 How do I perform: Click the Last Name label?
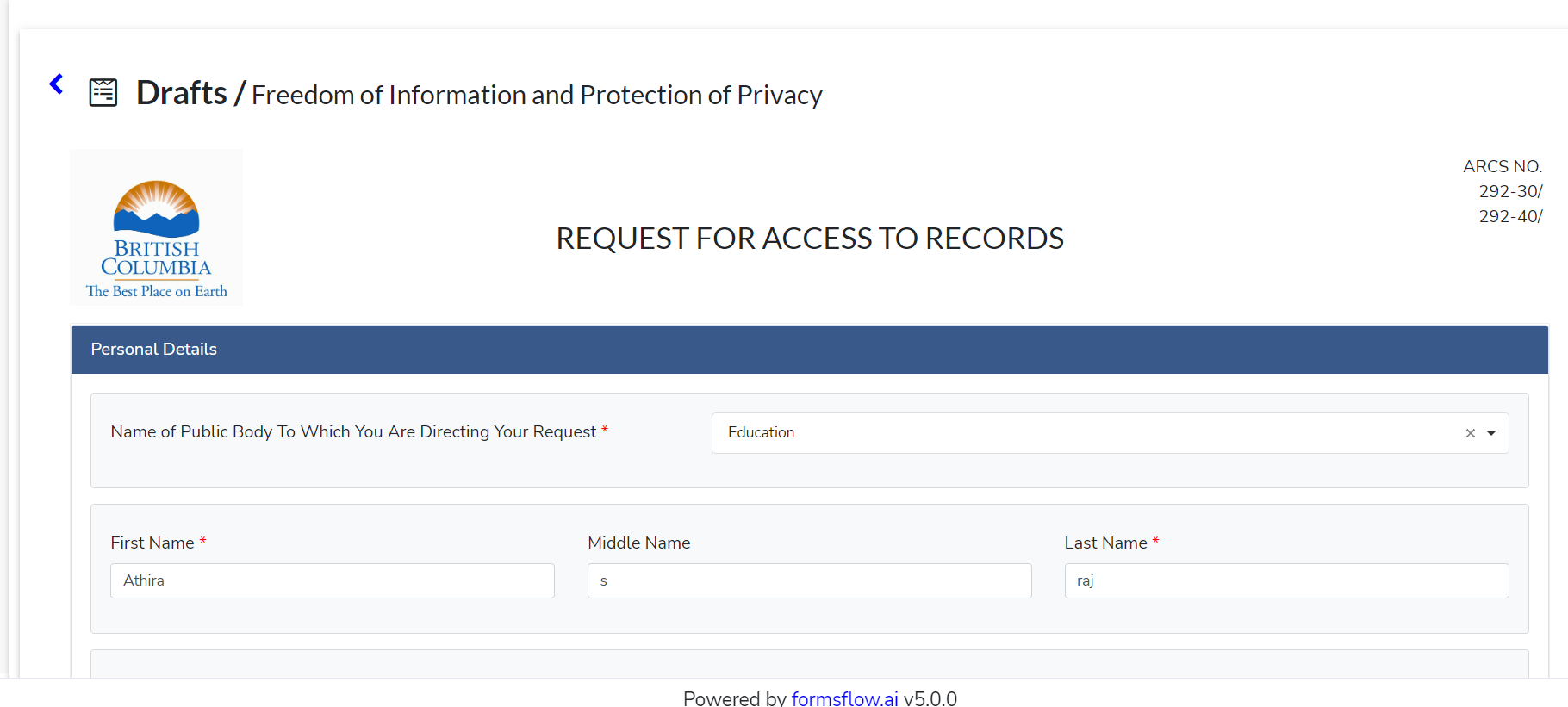pos(1105,543)
